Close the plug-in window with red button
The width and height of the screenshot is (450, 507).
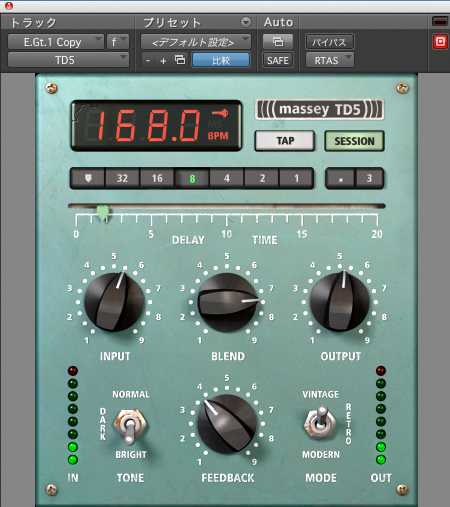click(9, 5)
